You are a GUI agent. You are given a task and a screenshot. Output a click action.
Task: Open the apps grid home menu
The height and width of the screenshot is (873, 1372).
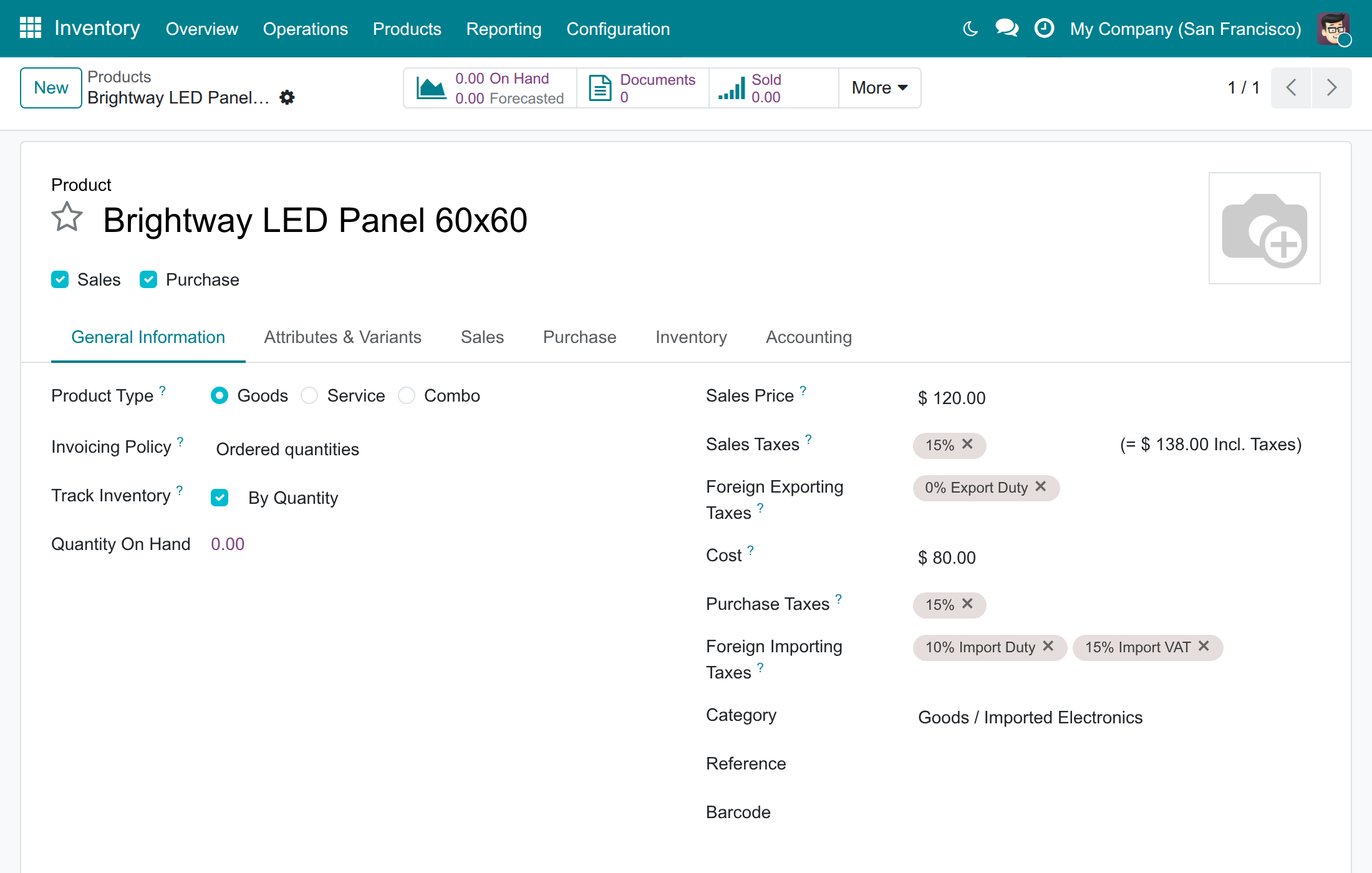[30, 28]
